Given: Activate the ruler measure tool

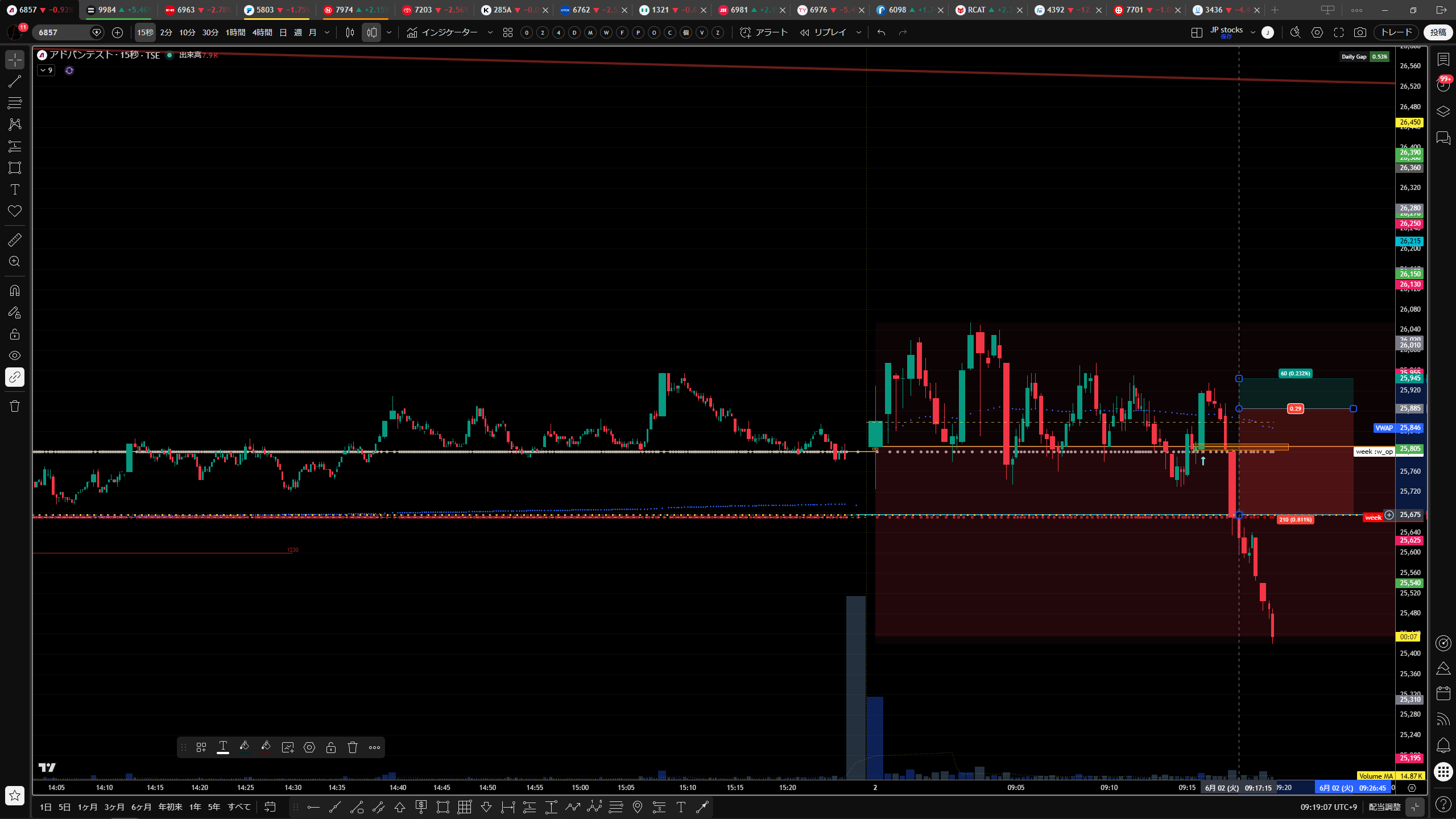Looking at the screenshot, I should click(x=15, y=240).
